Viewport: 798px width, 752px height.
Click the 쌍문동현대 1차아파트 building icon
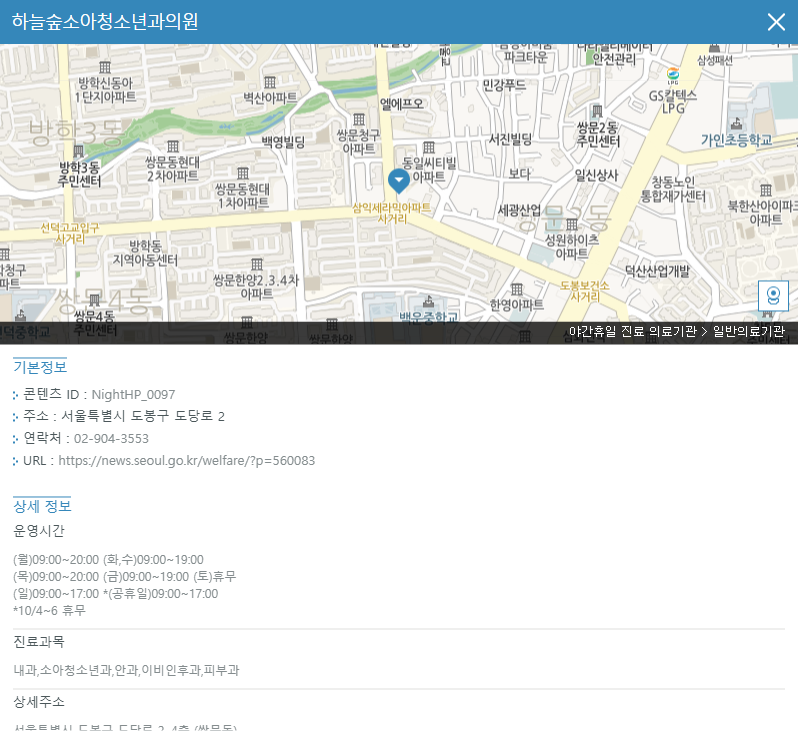243,173
